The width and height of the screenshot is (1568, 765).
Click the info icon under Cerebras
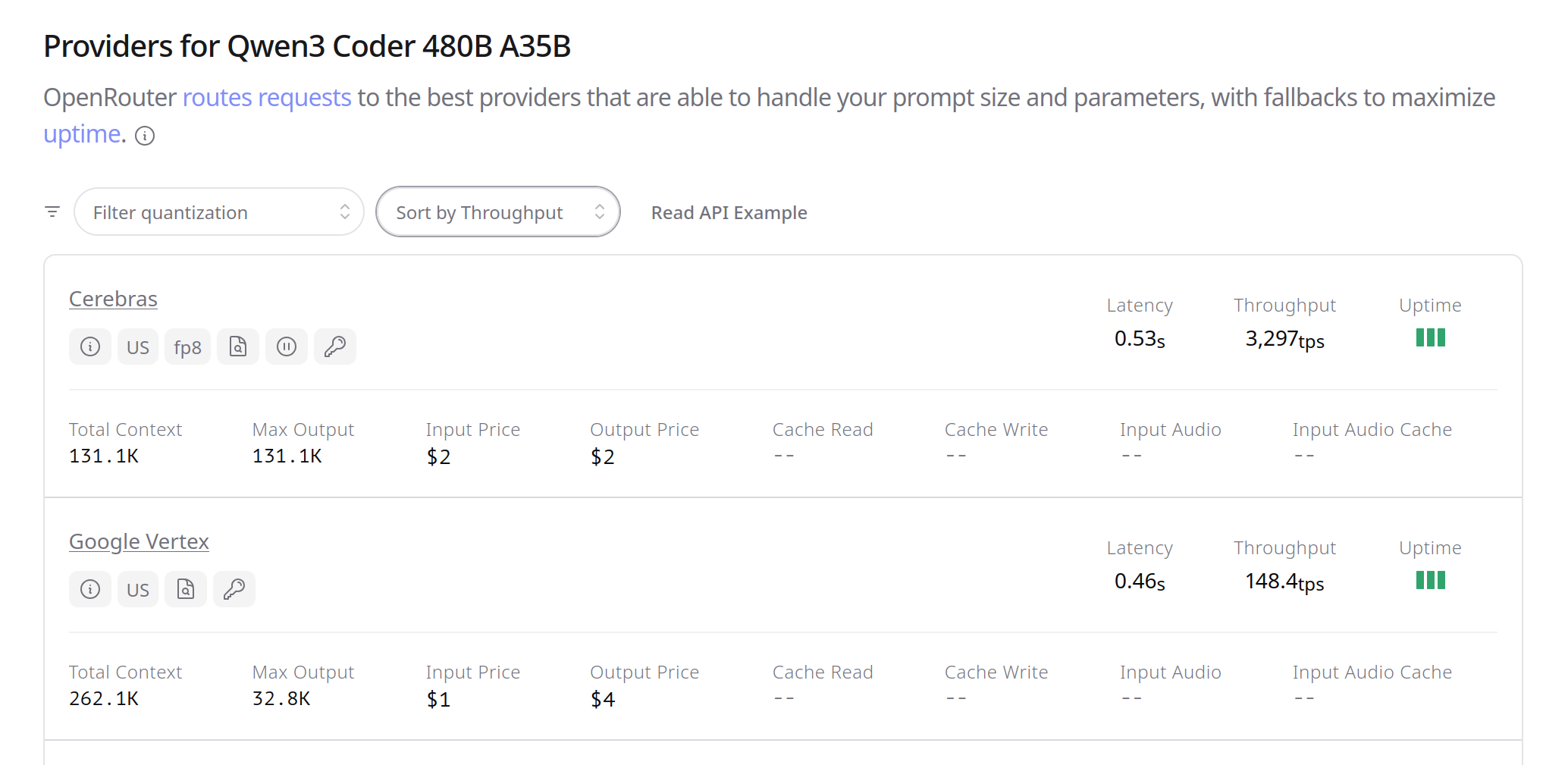pos(90,346)
